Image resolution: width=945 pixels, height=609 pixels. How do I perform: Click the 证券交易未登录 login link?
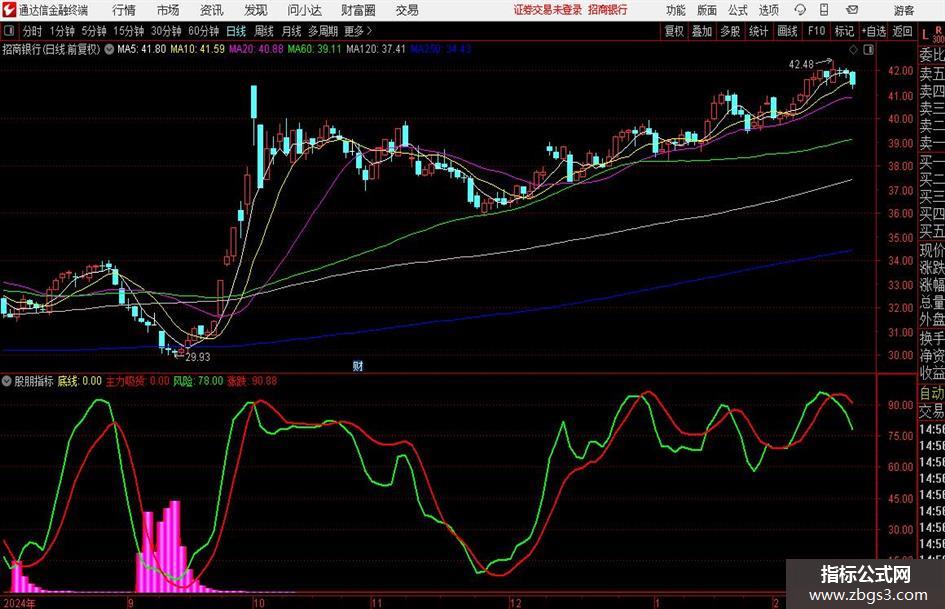click(x=548, y=10)
